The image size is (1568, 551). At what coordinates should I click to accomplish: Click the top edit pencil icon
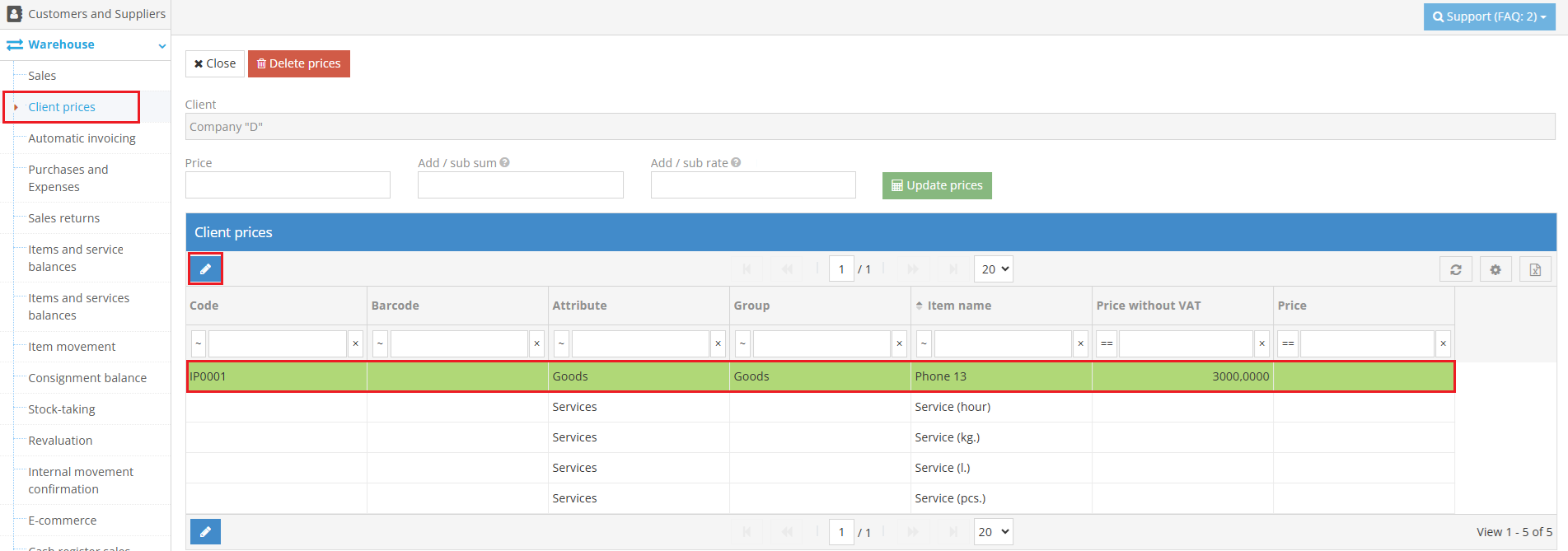pos(205,269)
